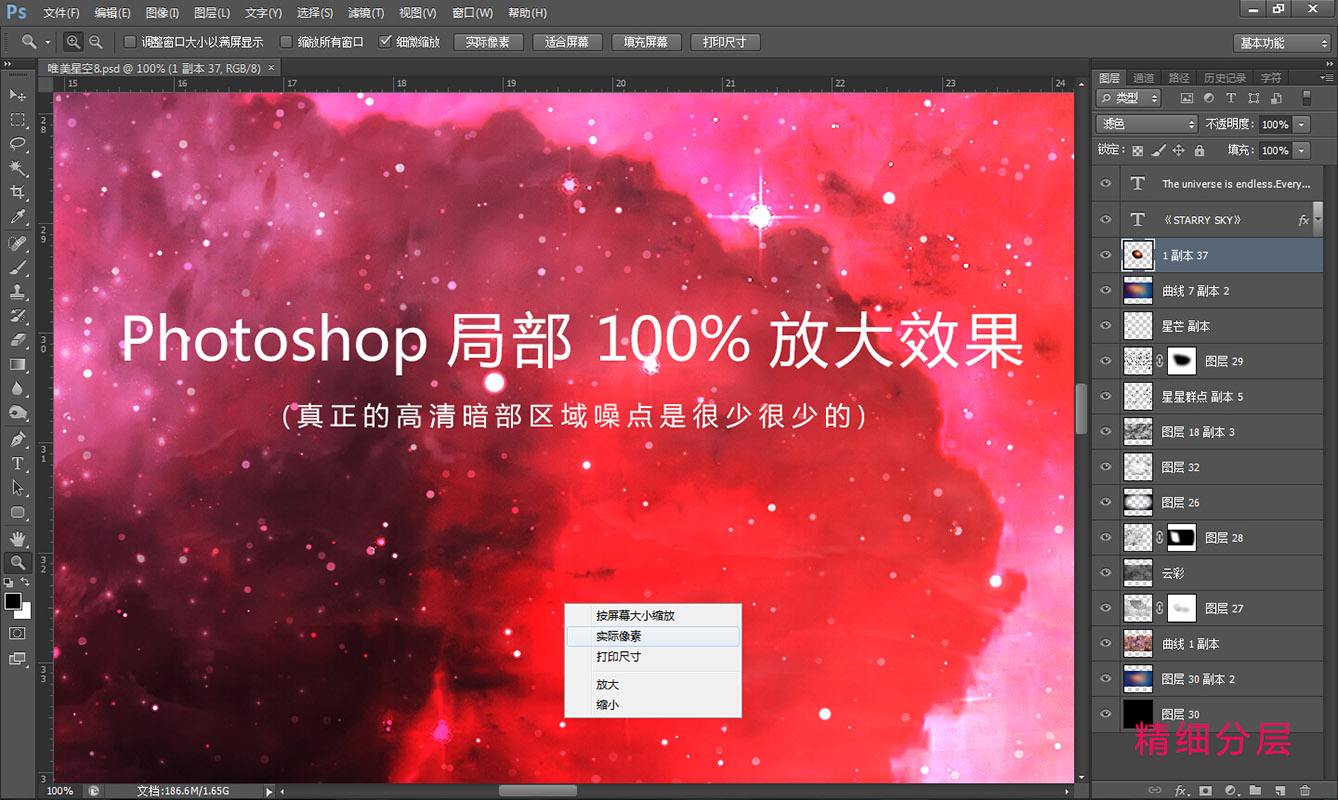Click the 打印尺寸 button in options bar
This screenshot has height=800, width=1338.
[x=725, y=42]
